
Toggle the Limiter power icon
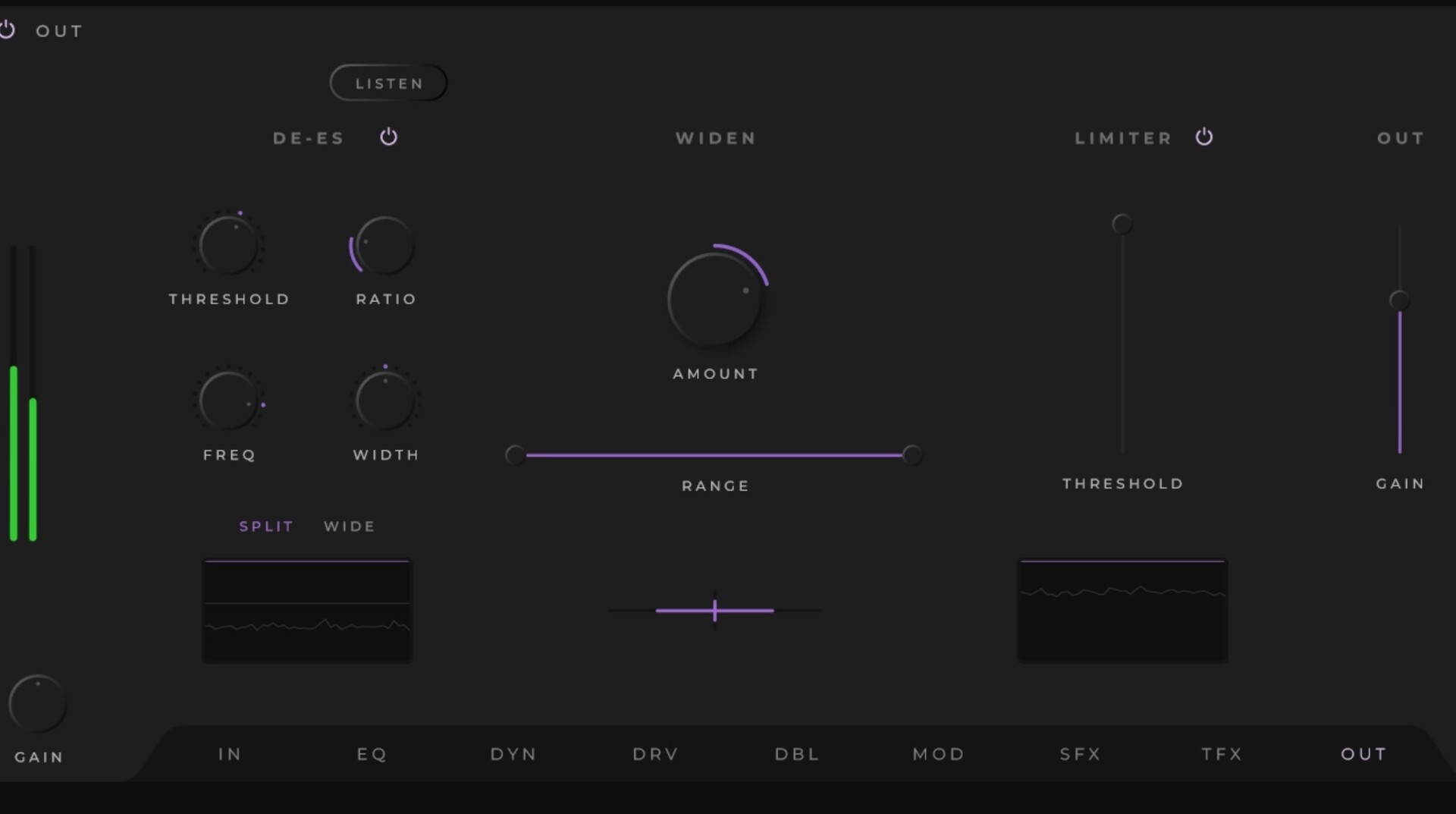coord(1204,137)
